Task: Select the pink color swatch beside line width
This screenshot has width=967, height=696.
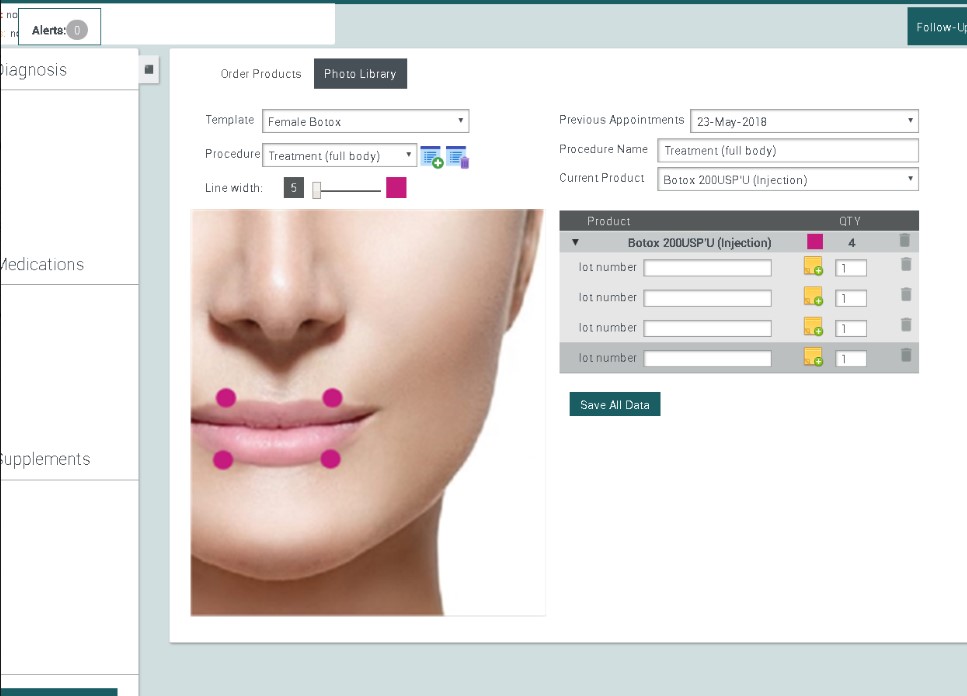Action: click(395, 187)
